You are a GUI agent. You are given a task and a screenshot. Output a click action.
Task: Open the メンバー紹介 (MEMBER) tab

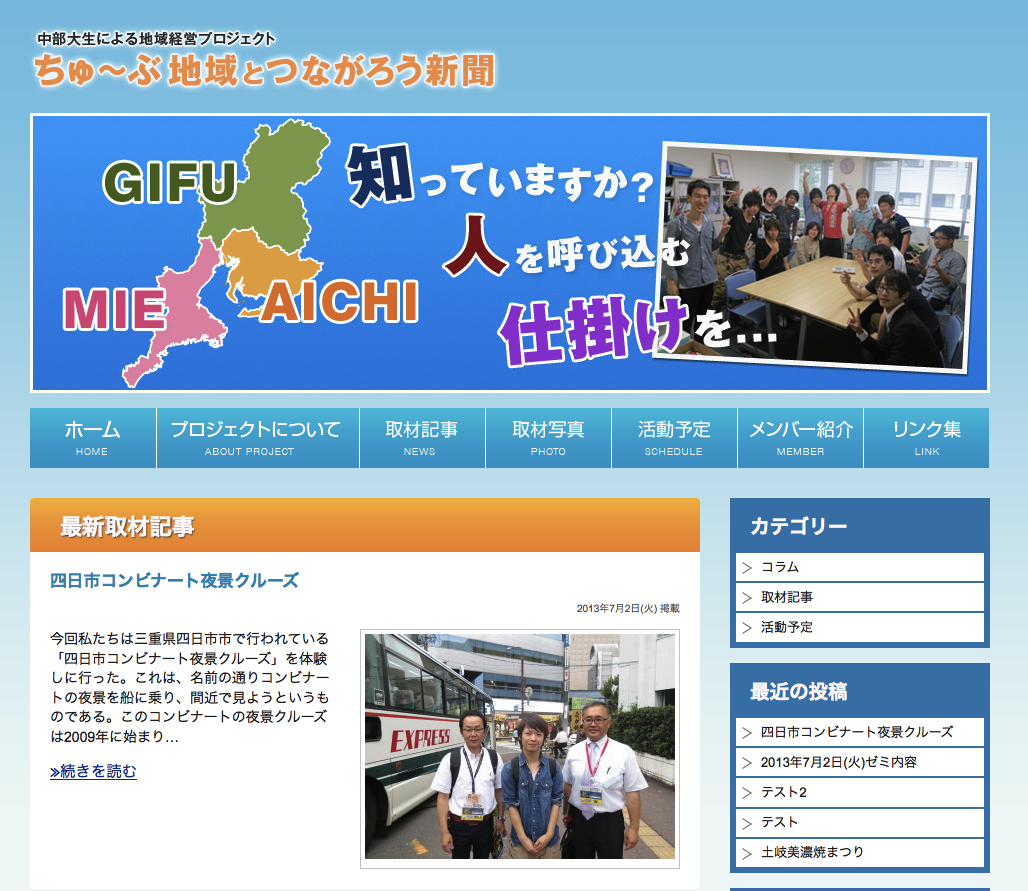click(800, 438)
